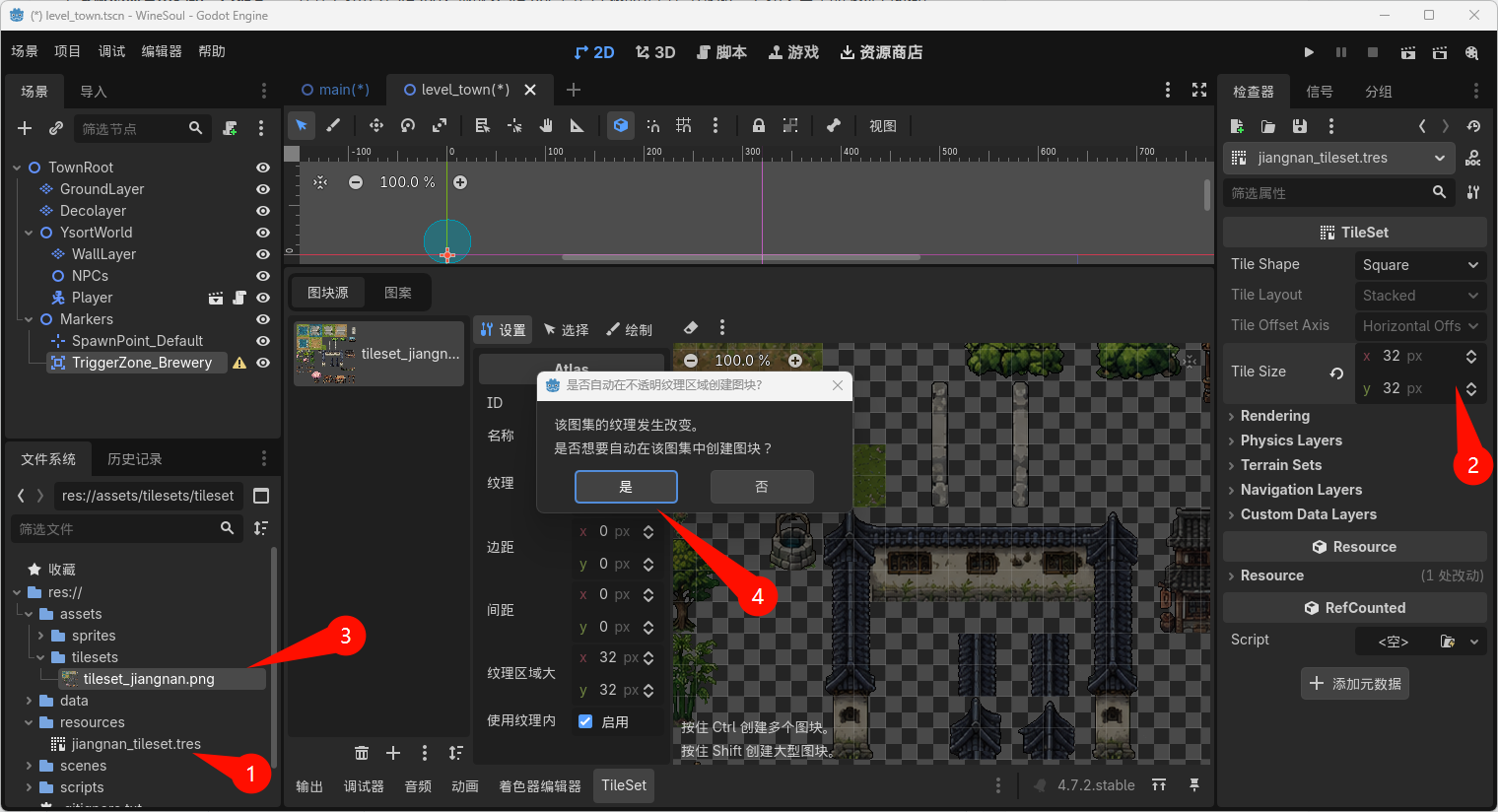The height and width of the screenshot is (812, 1498).
Task: Center the viewport with the zoom-reset icon
Action: point(320,182)
